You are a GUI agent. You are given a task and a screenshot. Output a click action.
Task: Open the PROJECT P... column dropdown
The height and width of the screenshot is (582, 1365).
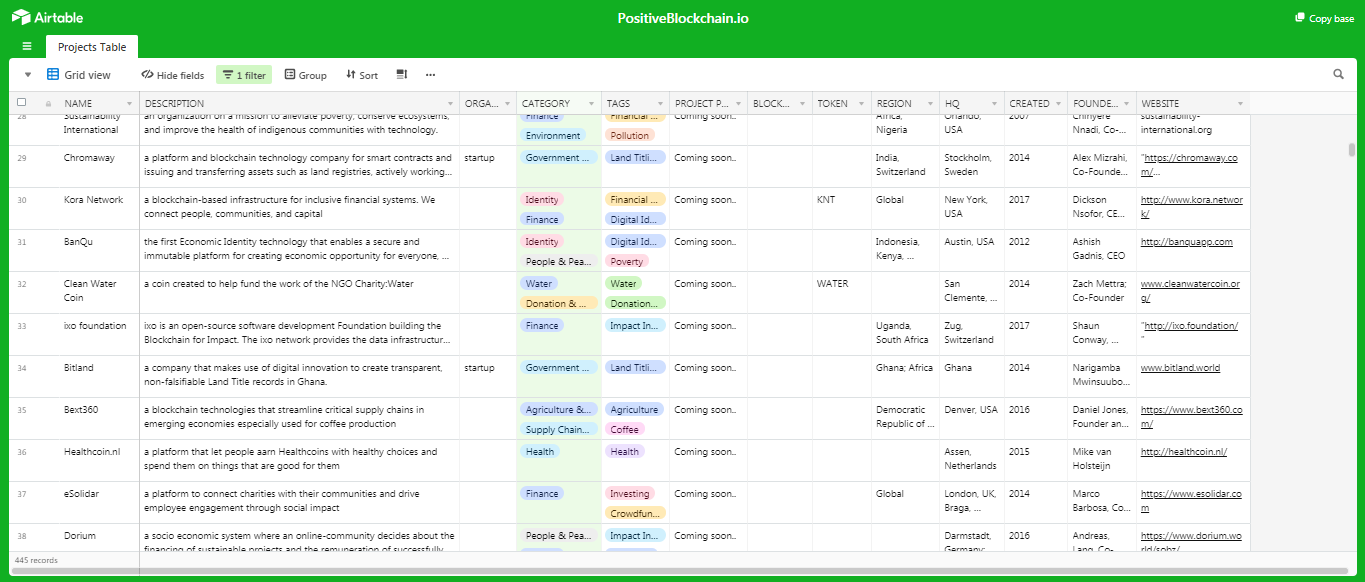[738, 104]
